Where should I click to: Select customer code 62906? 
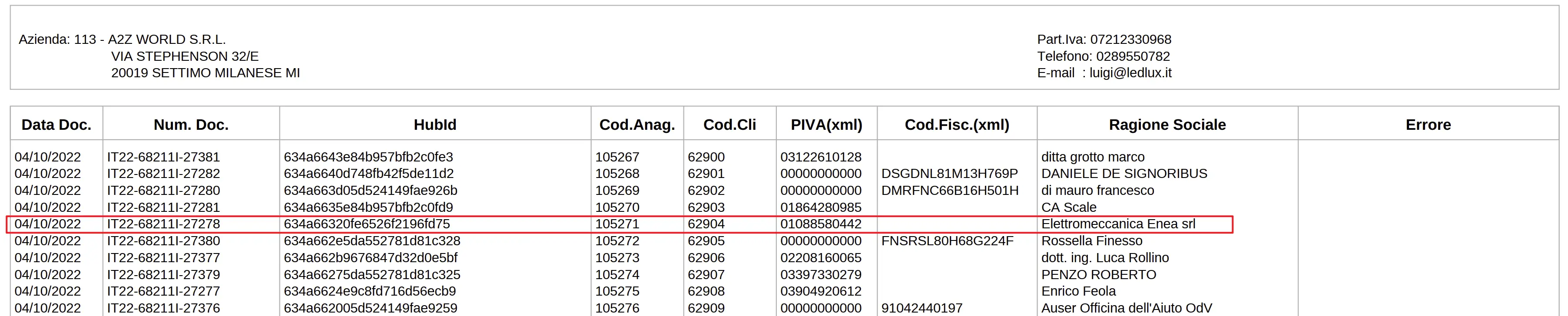[x=706, y=258]
